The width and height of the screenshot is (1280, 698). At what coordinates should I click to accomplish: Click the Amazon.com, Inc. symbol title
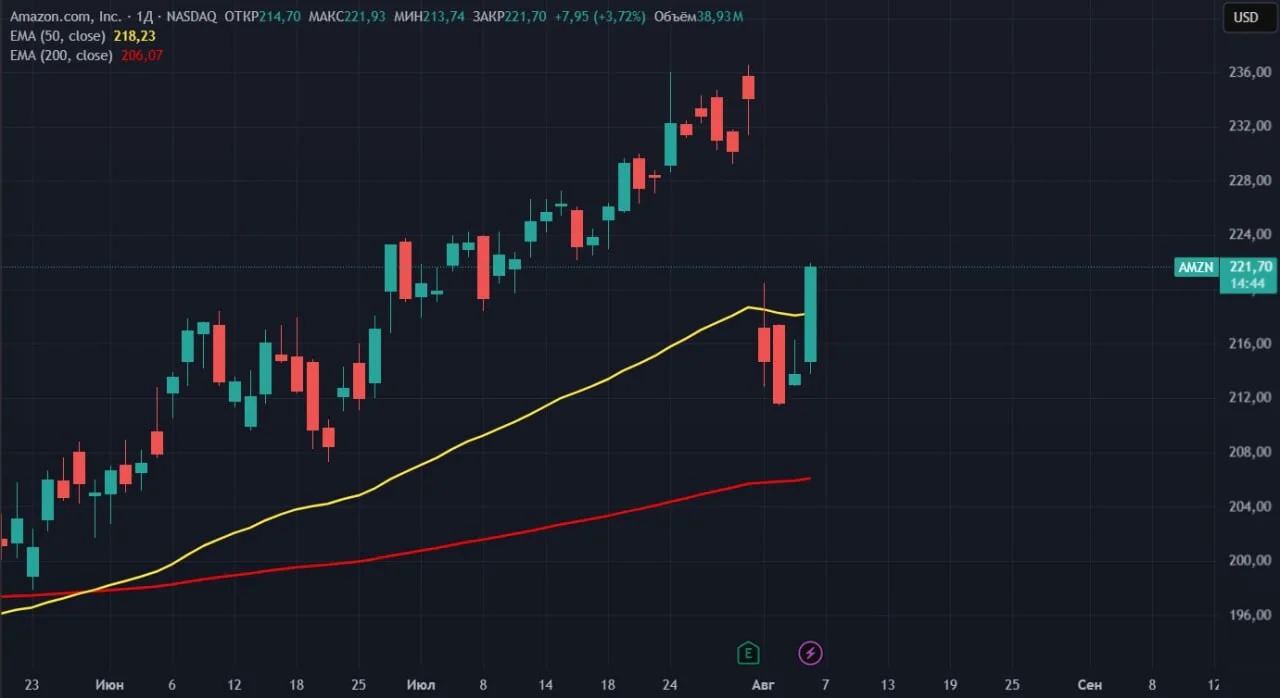click(65, 17)
